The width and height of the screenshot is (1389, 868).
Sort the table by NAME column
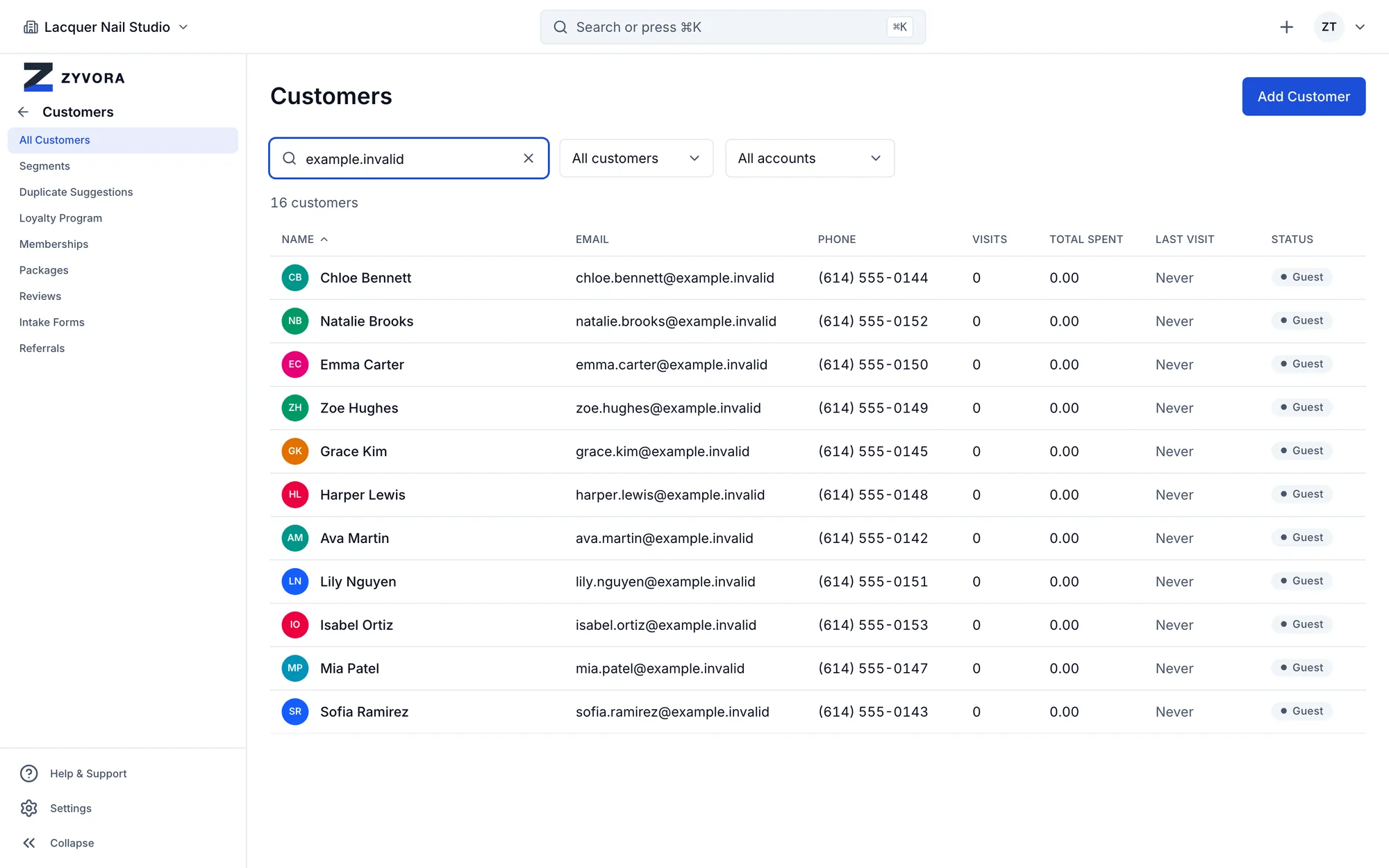(304, 239)
